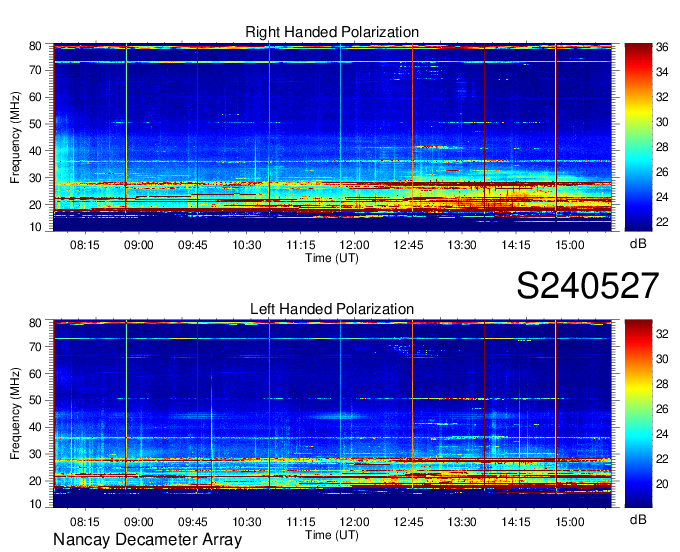This screenshot has width=680, height=552.
Task: Click the 30 MHz tick of the lower plot
Action: pyautogui.click(x=35, y=454)
